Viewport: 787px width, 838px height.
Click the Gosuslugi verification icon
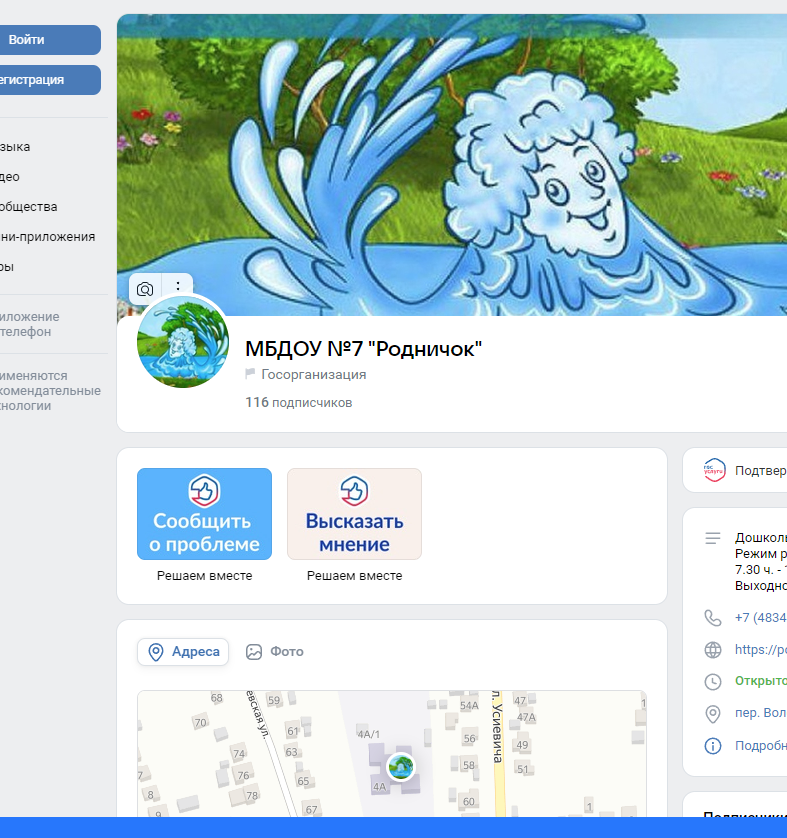point(713,470)
